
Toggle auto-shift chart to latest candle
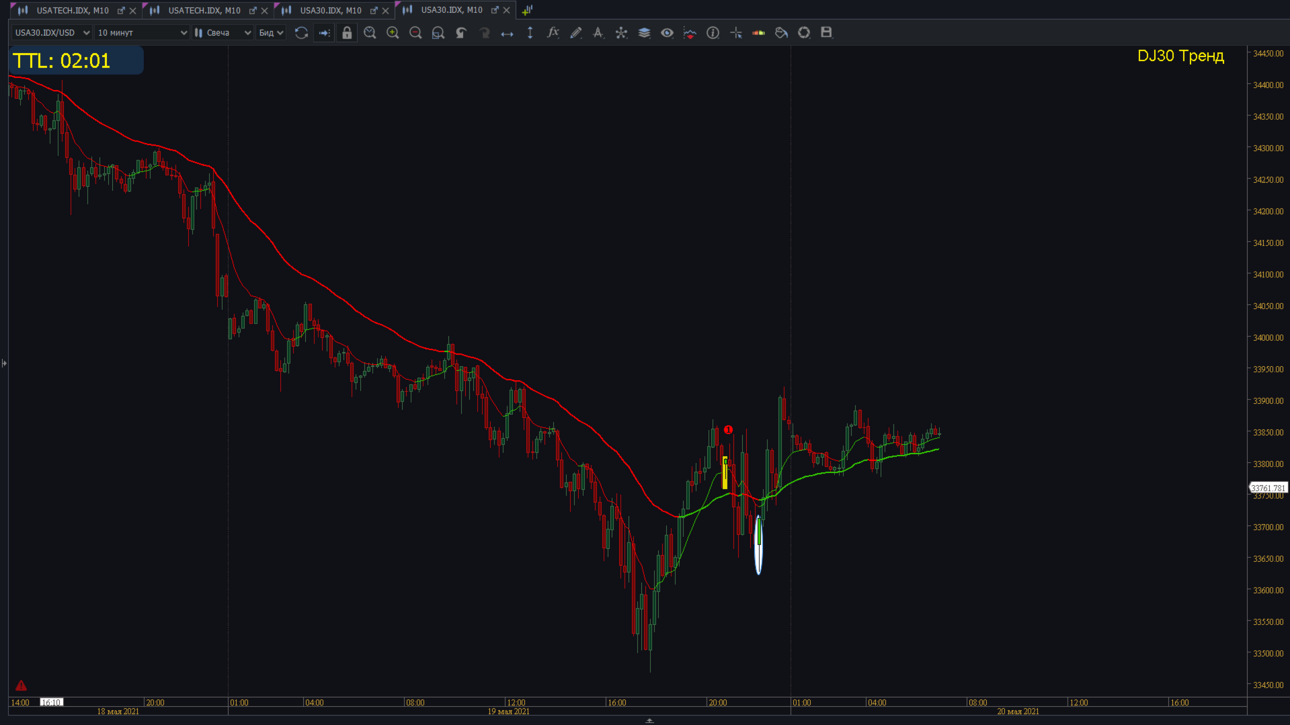click(x=324, y=33)
